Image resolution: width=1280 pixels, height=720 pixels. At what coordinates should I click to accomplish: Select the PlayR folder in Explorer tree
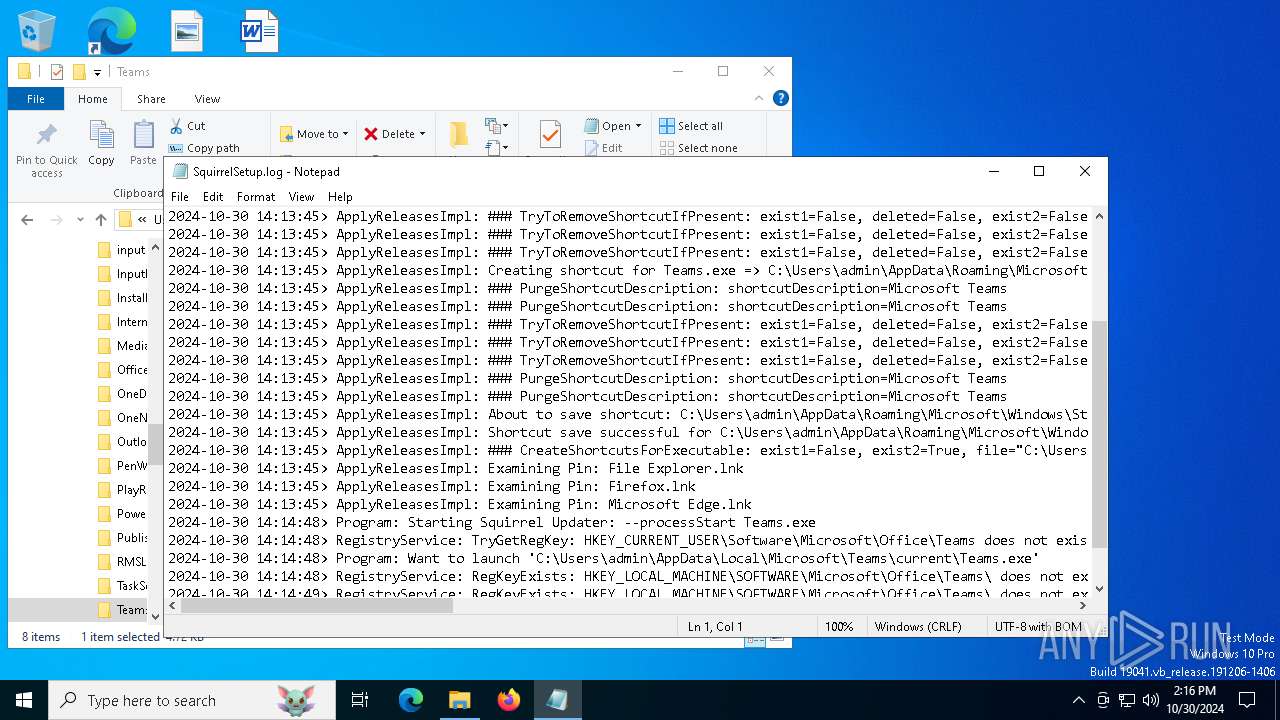coord(122,490)
